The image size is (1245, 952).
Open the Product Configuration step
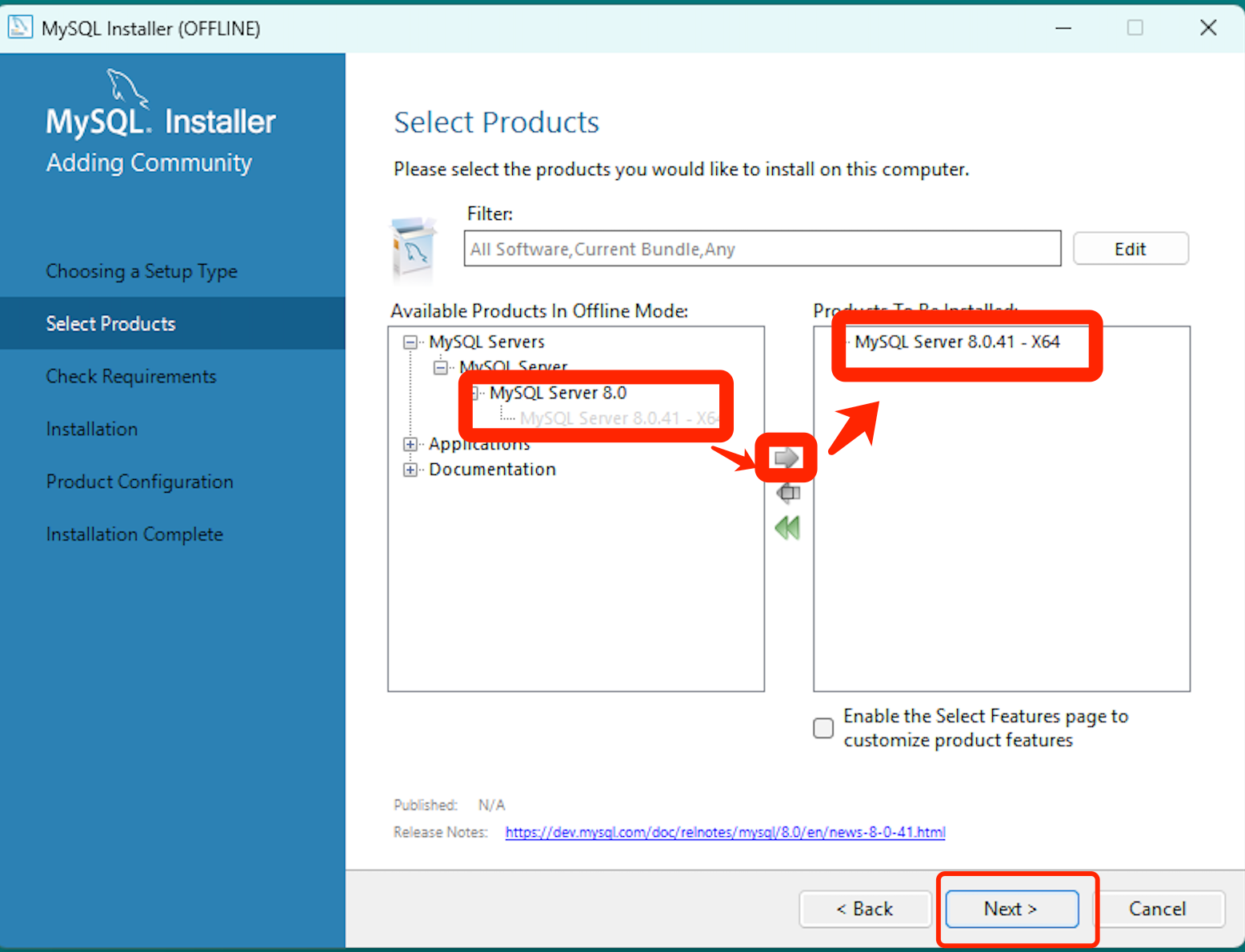[140, 482]
